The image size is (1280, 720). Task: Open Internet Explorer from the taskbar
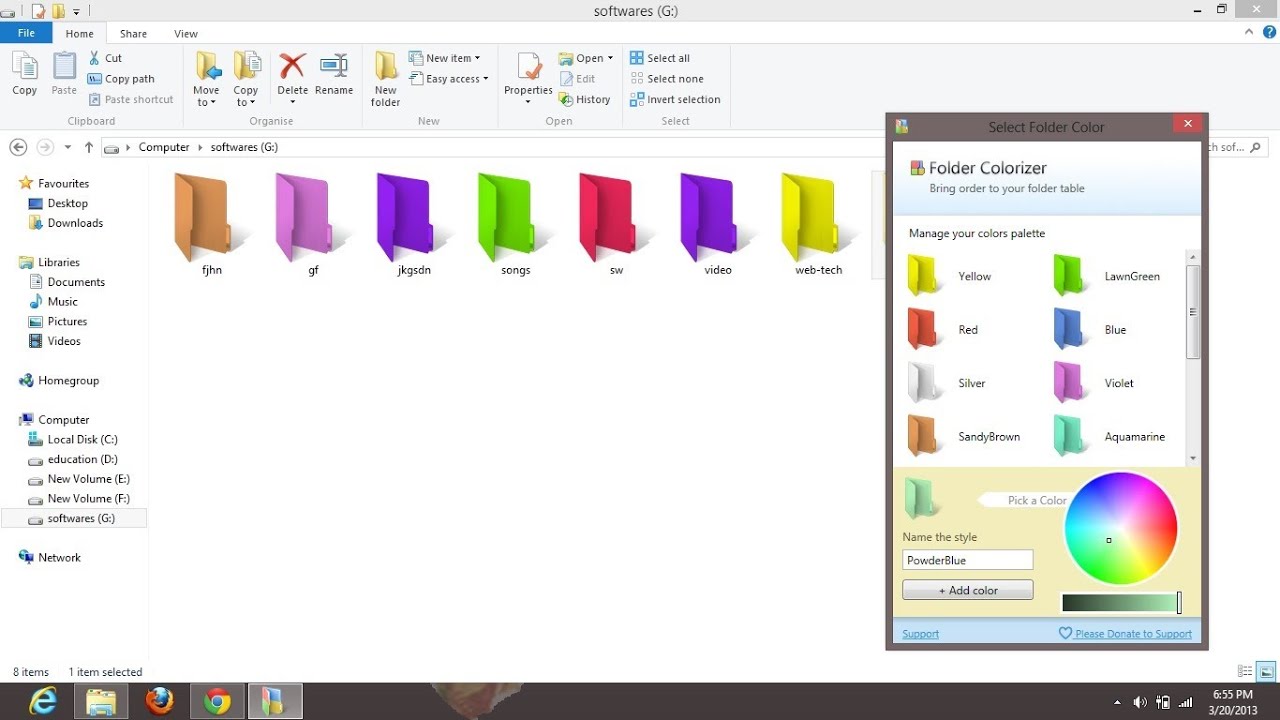point(43,702)
